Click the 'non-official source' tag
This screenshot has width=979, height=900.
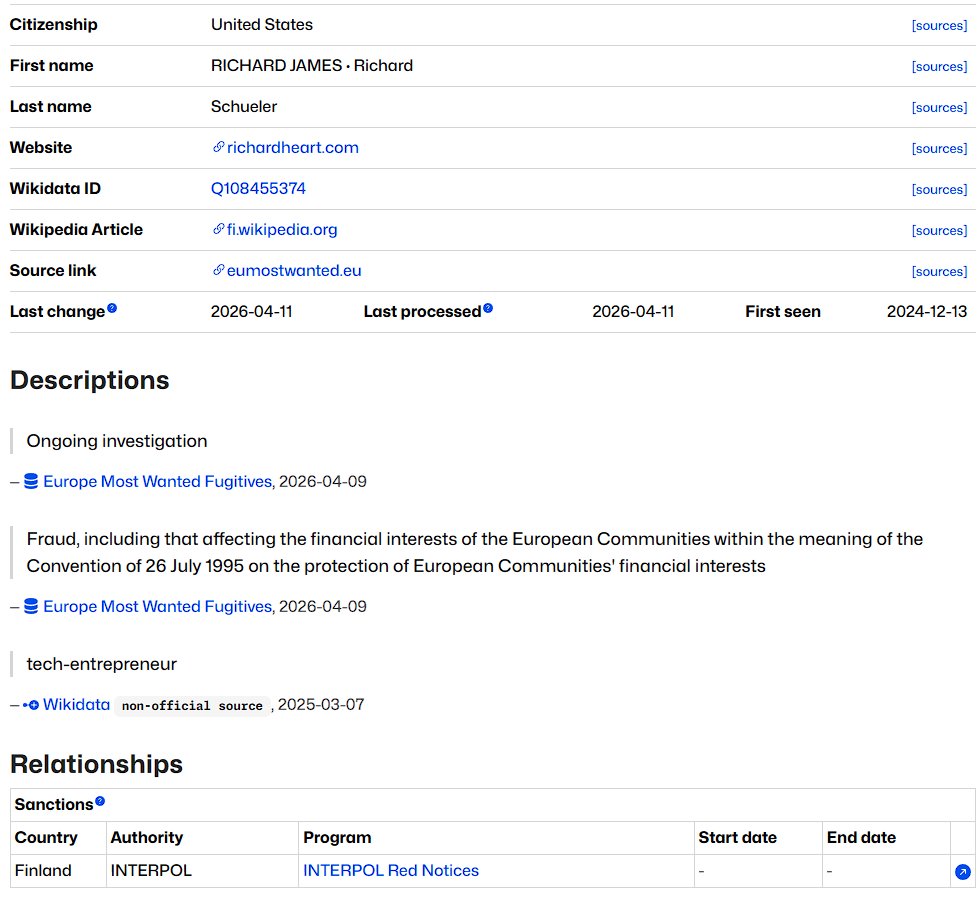click(x=192, y=706)
